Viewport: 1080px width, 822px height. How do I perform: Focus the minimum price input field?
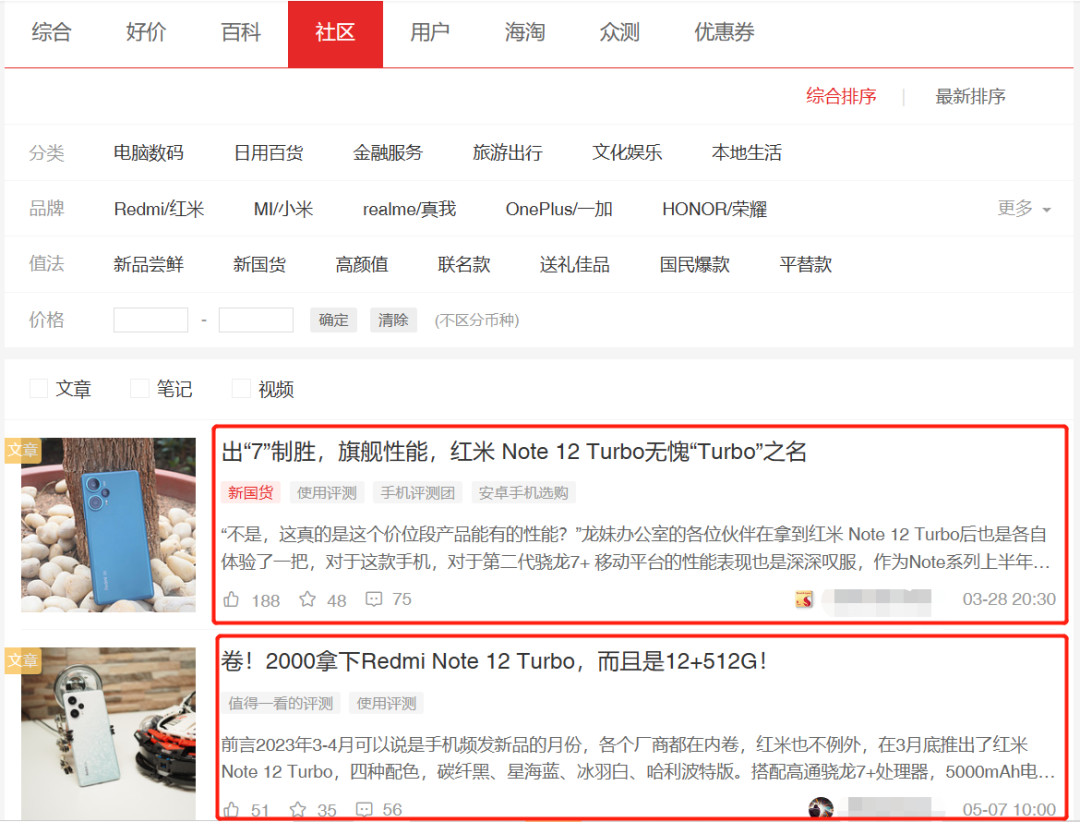tap(151, 320)
